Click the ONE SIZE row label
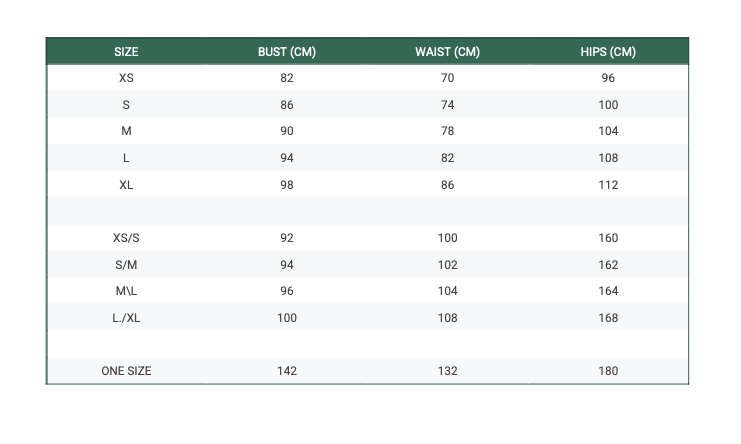The image size is (741, 444). [x=126, y=371]
